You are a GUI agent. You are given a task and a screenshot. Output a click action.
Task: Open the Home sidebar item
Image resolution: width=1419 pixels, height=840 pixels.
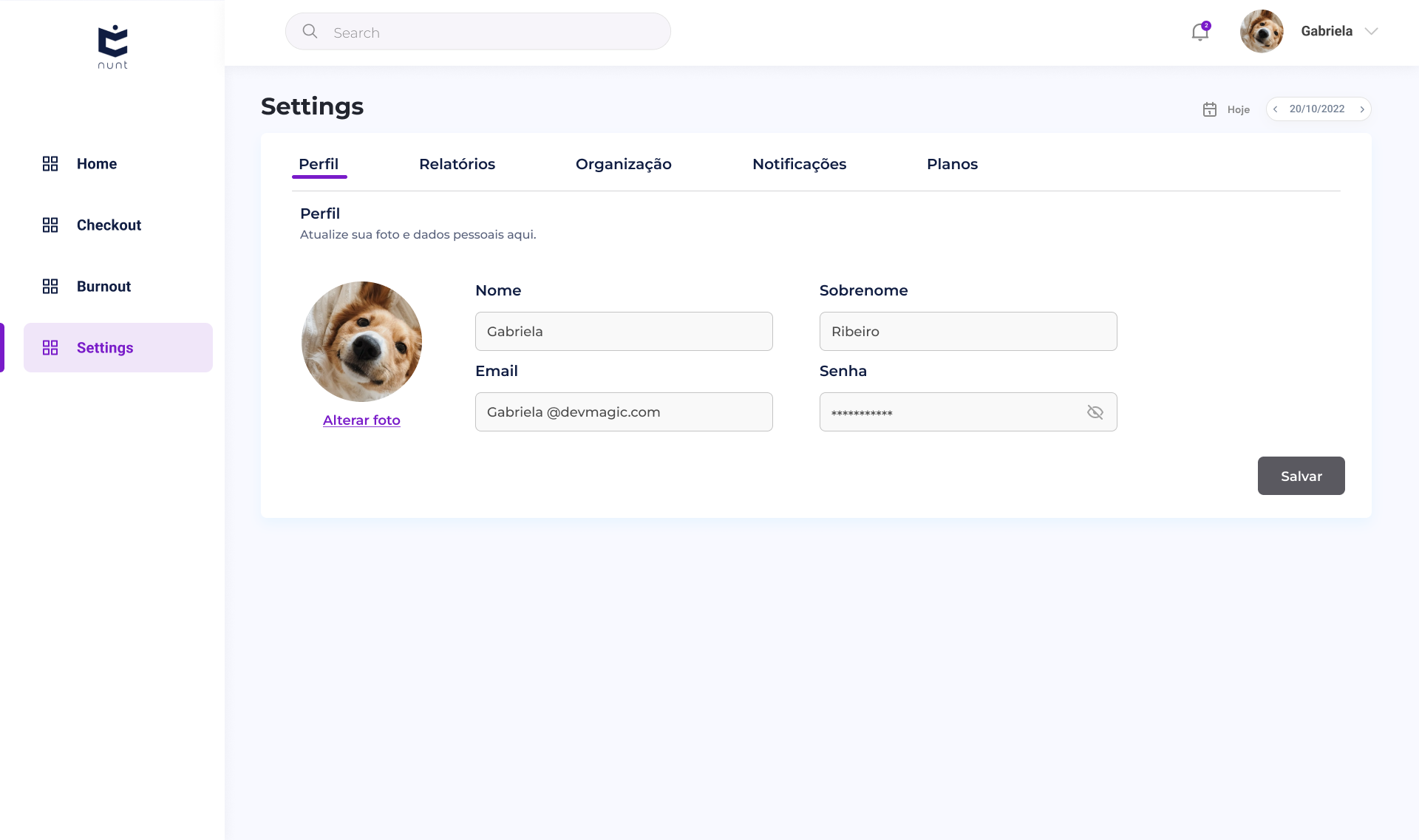click(x=118, y=164)
